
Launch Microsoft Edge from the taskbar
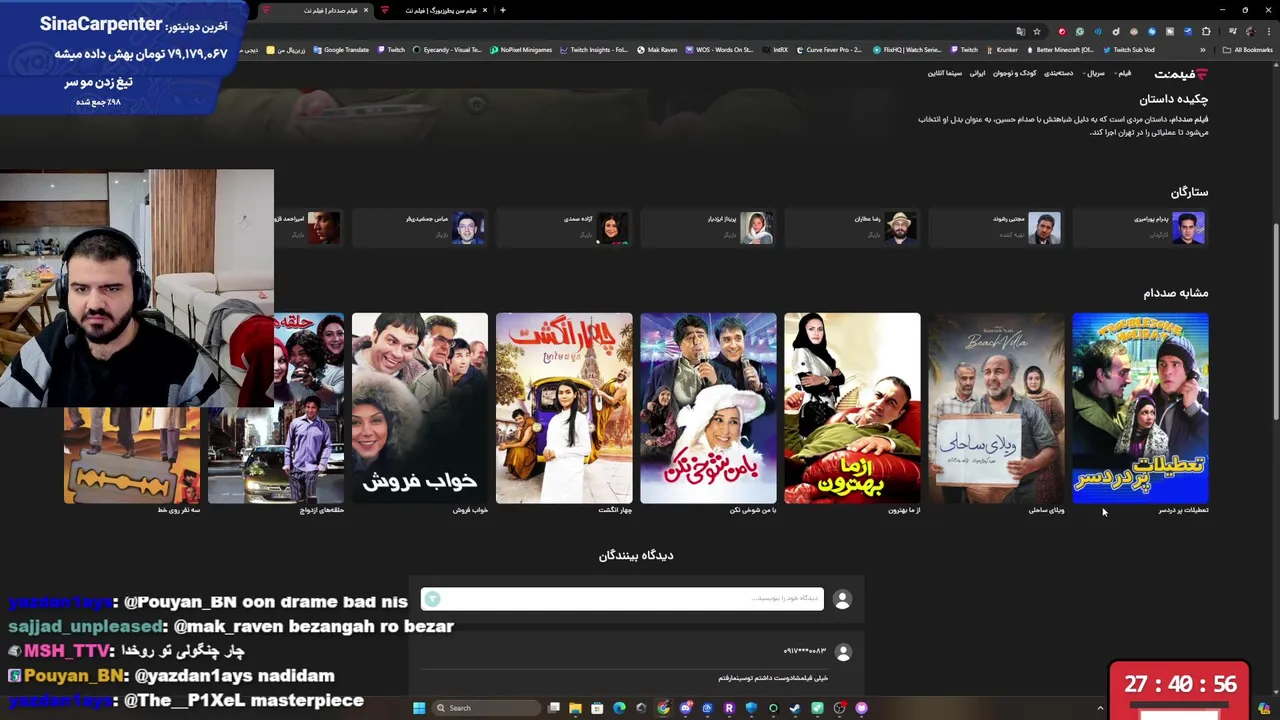pyautogui.click(x=619, y=708)
